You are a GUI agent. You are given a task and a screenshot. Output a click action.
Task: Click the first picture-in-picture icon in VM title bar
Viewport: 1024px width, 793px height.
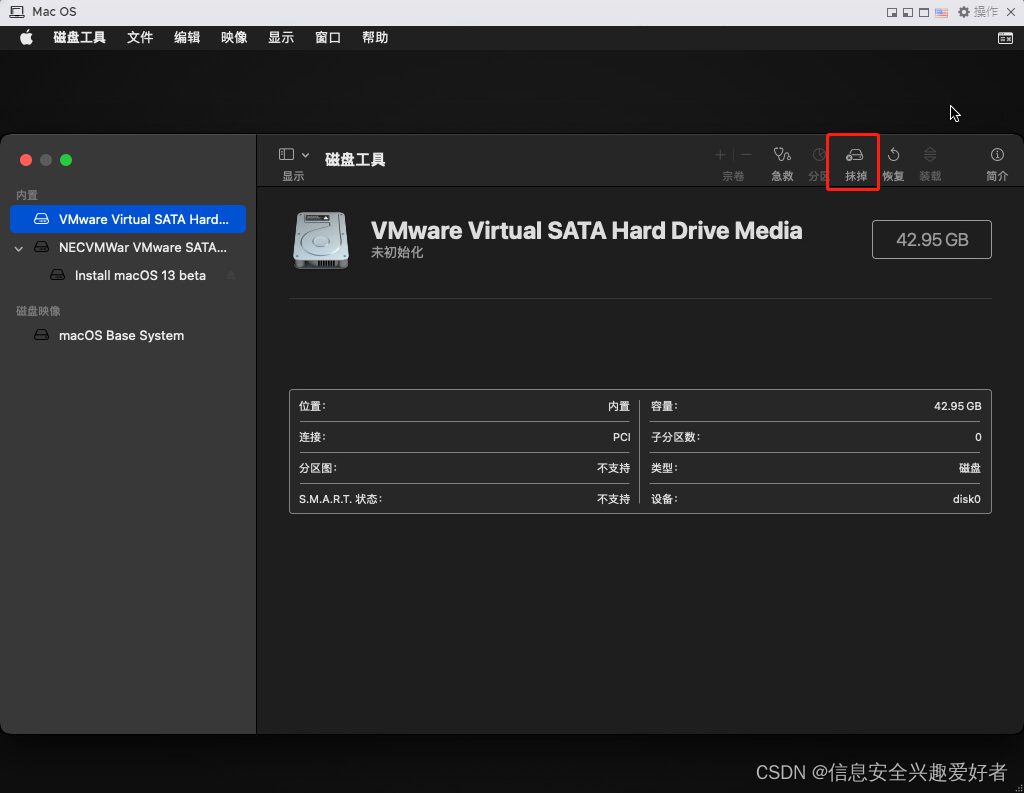point(892,12)
